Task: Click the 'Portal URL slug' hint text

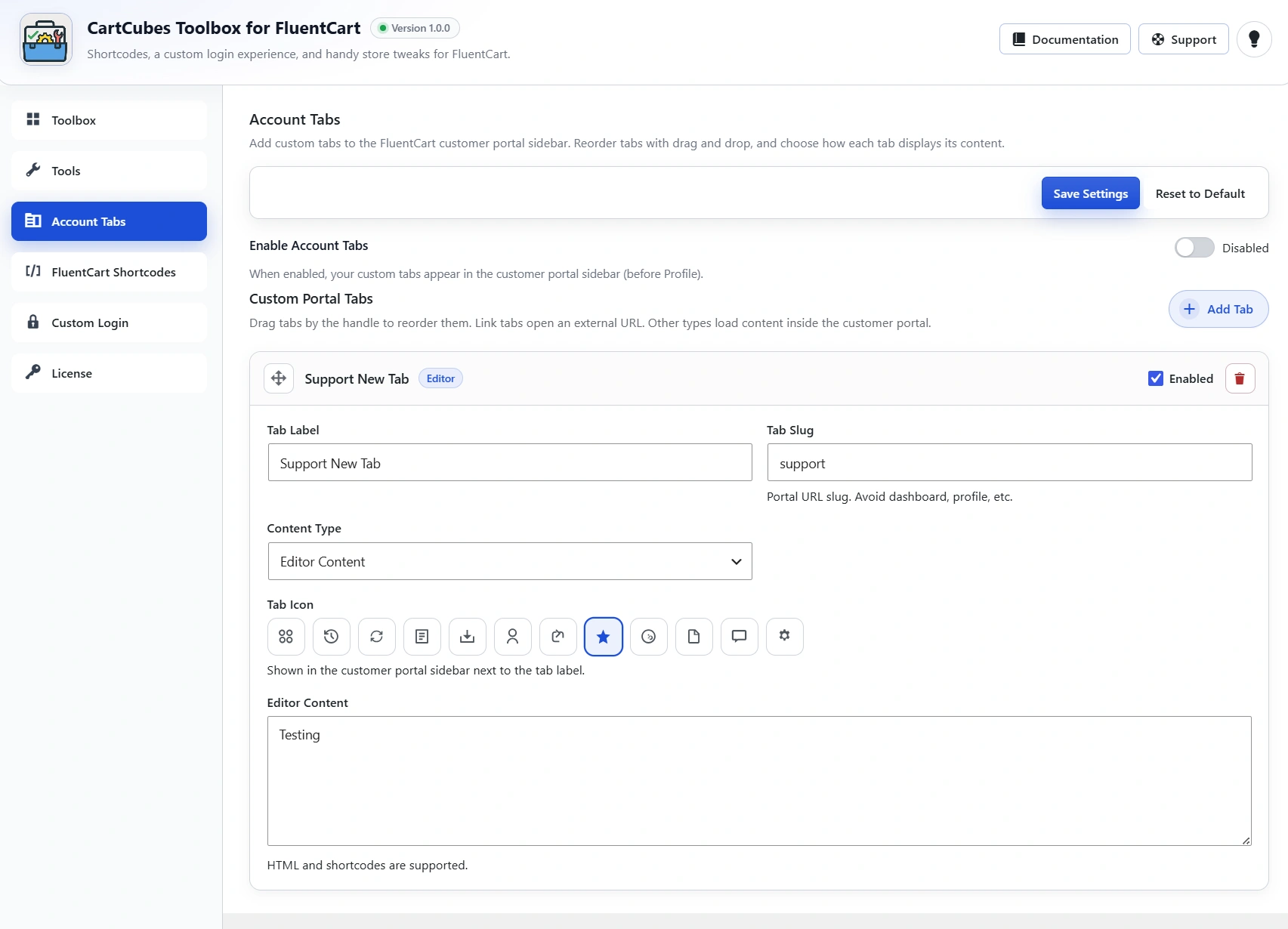Action: point(889,496)
